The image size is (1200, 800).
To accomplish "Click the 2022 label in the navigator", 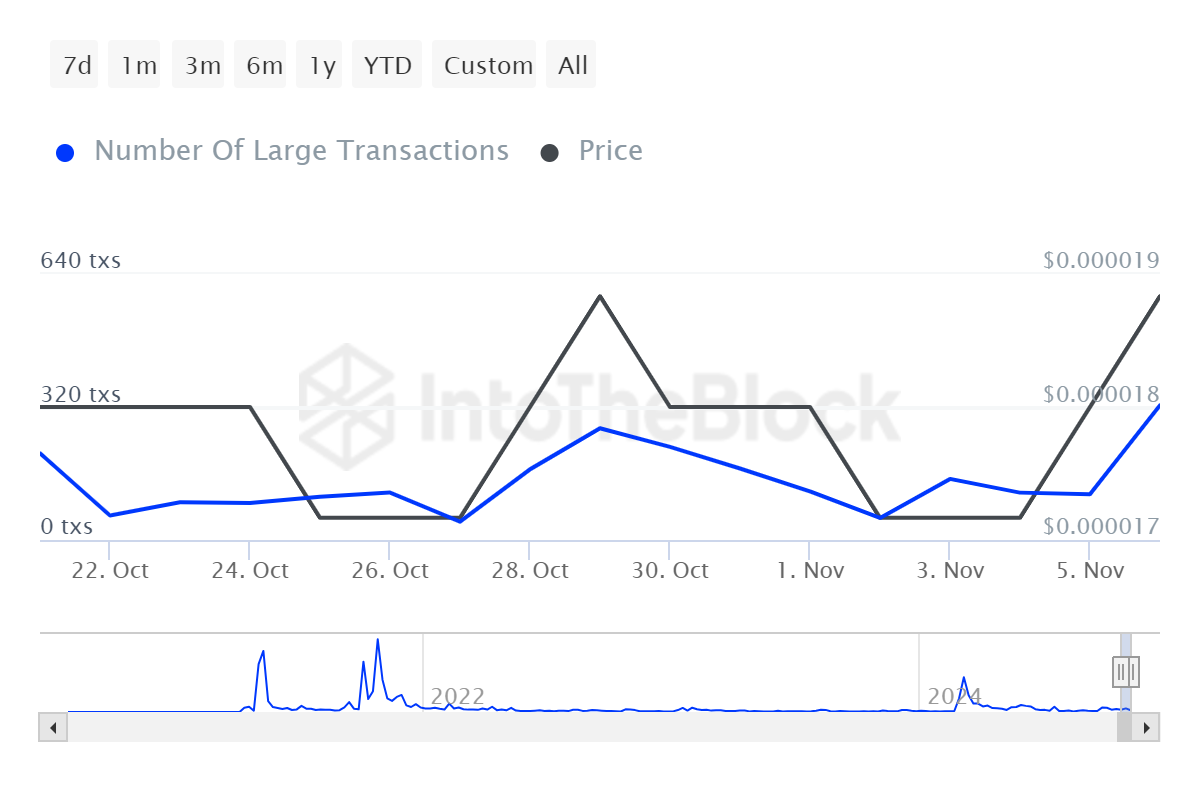I will point(457,696).
